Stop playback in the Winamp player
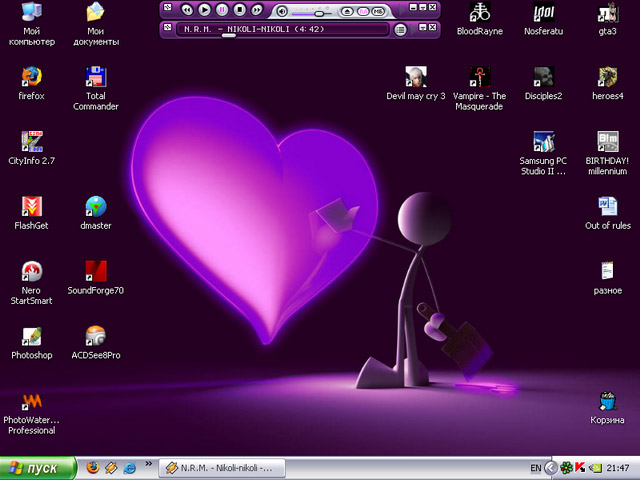Image resolution: width=640 pixels, height=480 pixels. coord(240,9)
